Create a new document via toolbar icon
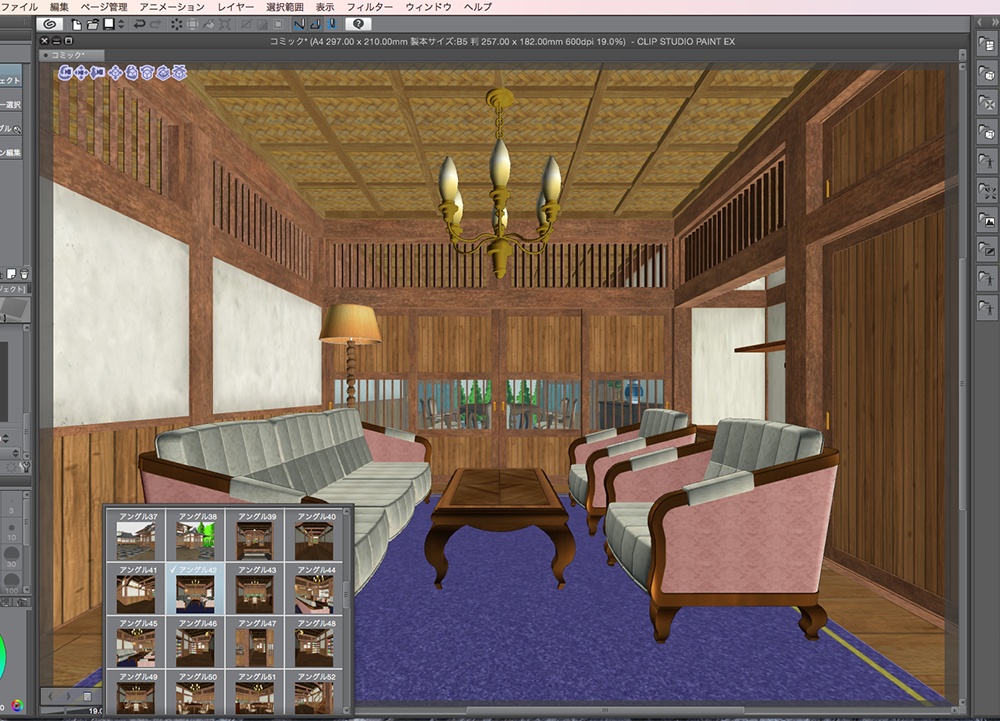This screenshot has height=721, width=1000. point(77,24)
